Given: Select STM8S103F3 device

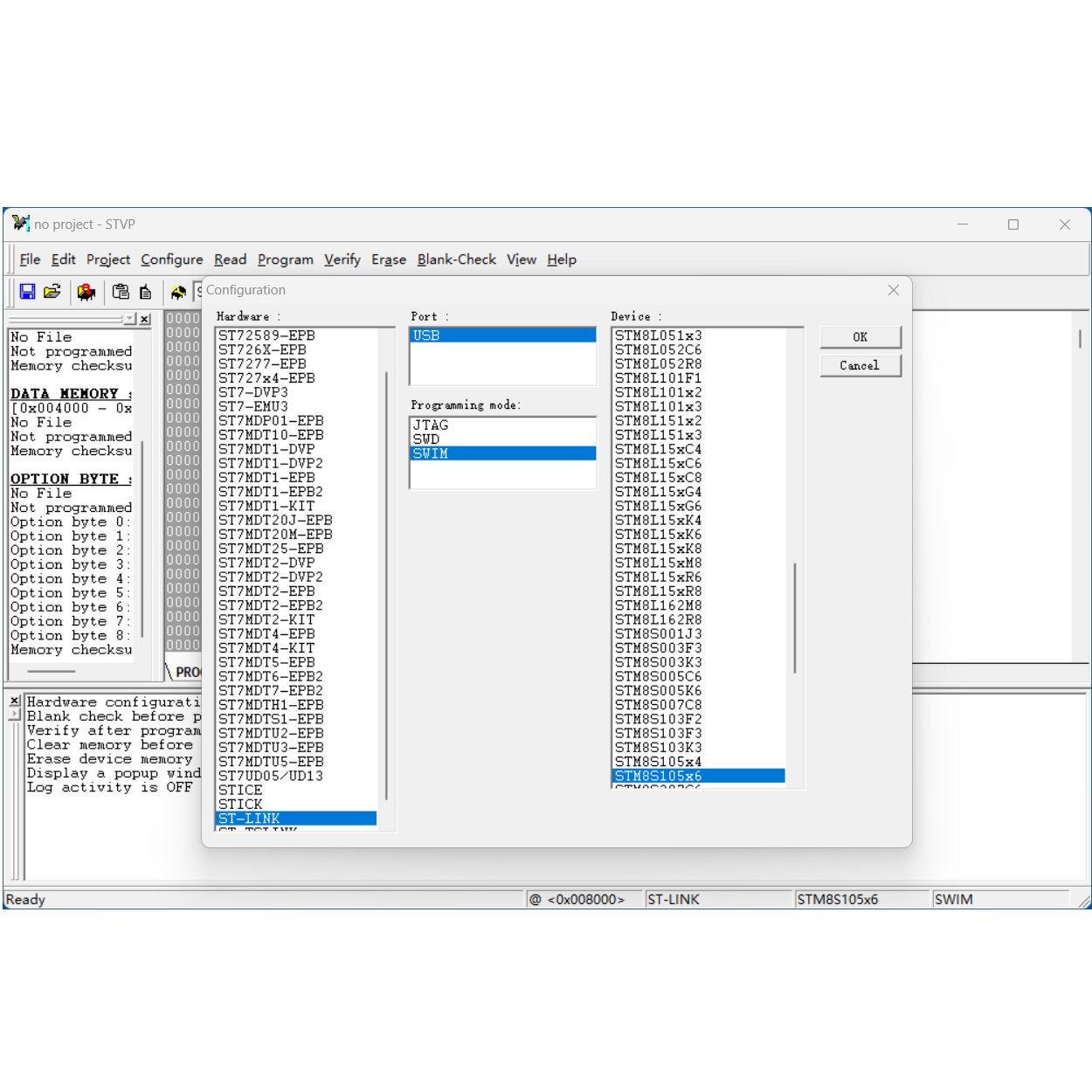Looking at the screenshot, I should click(698, 733).
